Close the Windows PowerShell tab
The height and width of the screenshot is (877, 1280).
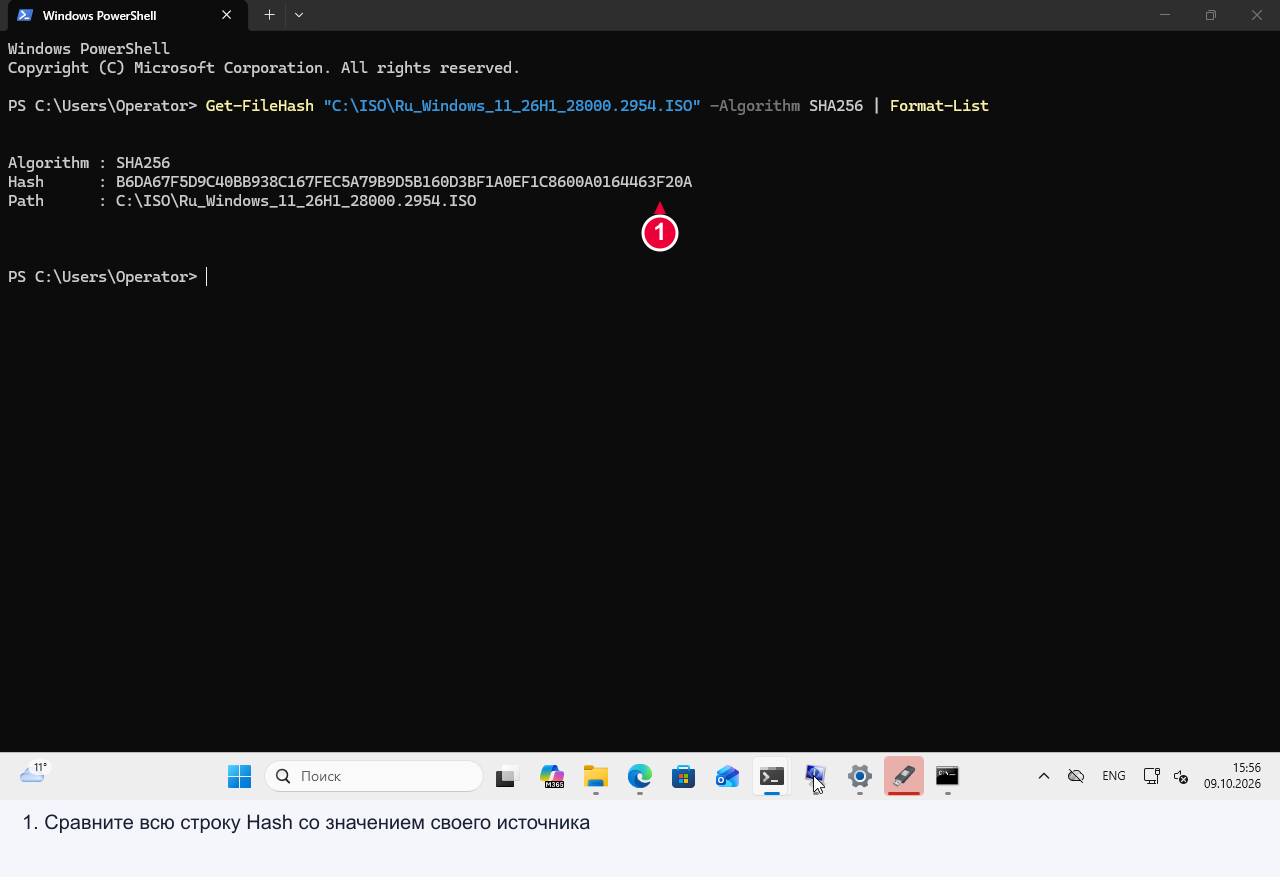[x=227, y=15]
